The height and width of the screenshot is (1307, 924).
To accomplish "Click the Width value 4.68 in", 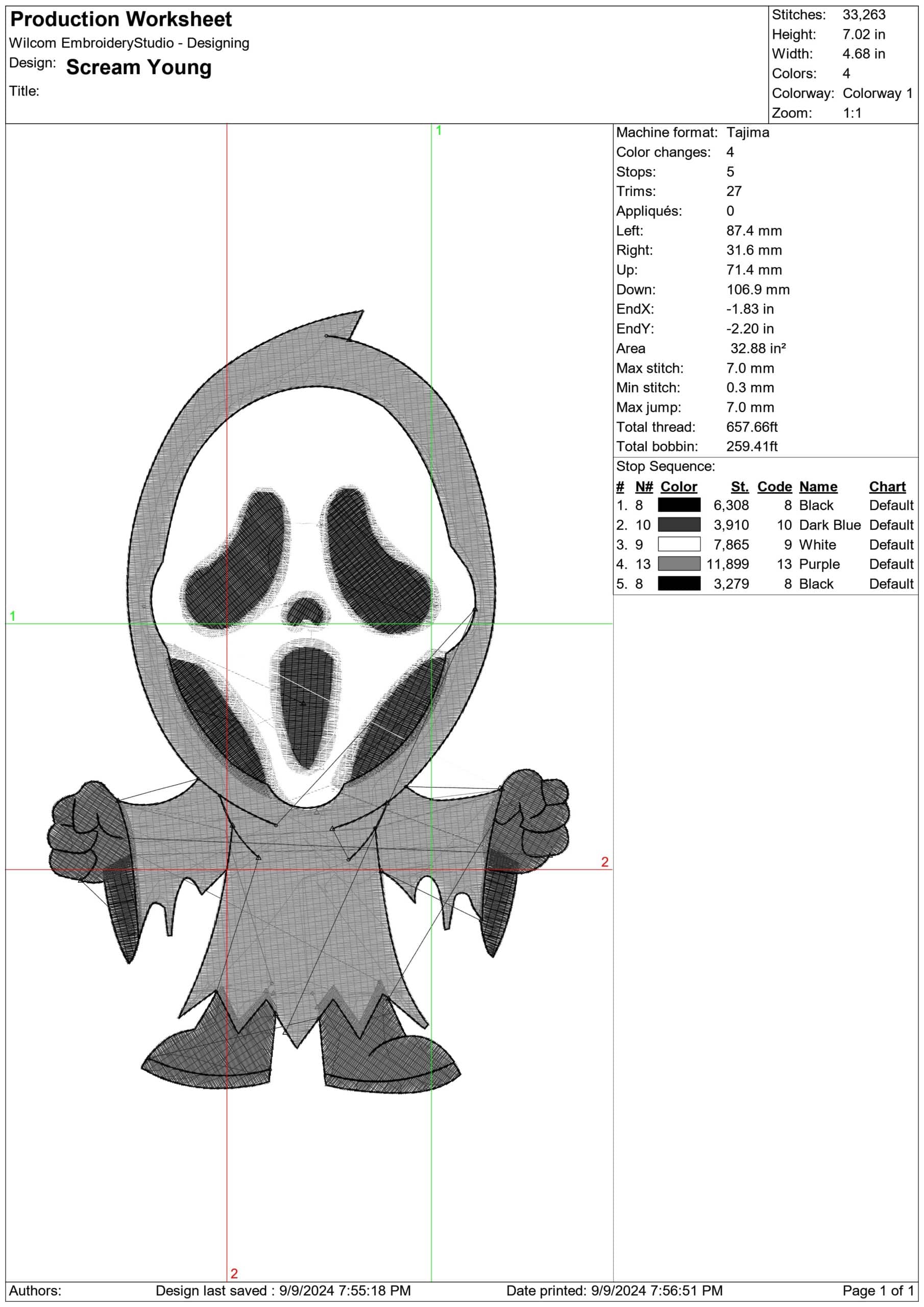I will [x=864, y=54].
